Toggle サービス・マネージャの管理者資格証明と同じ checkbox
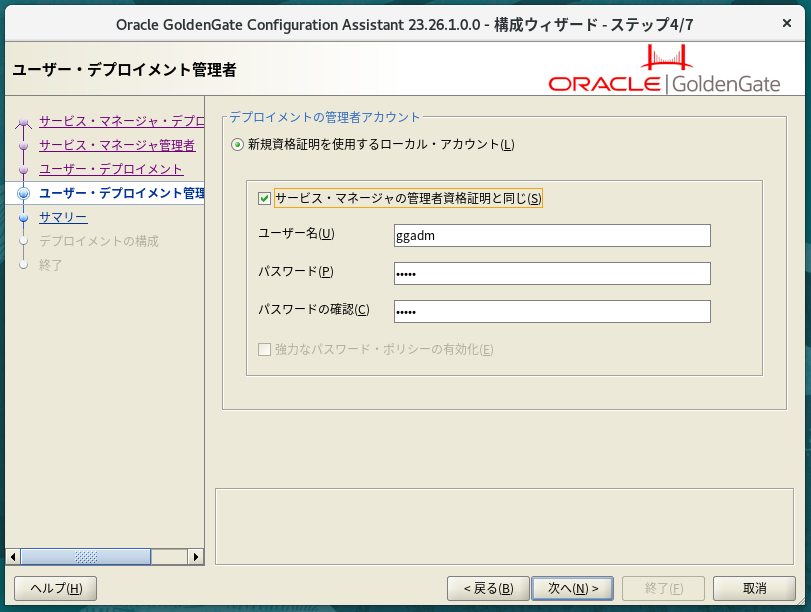The image size is (811, 612). [x=264, y=198]
